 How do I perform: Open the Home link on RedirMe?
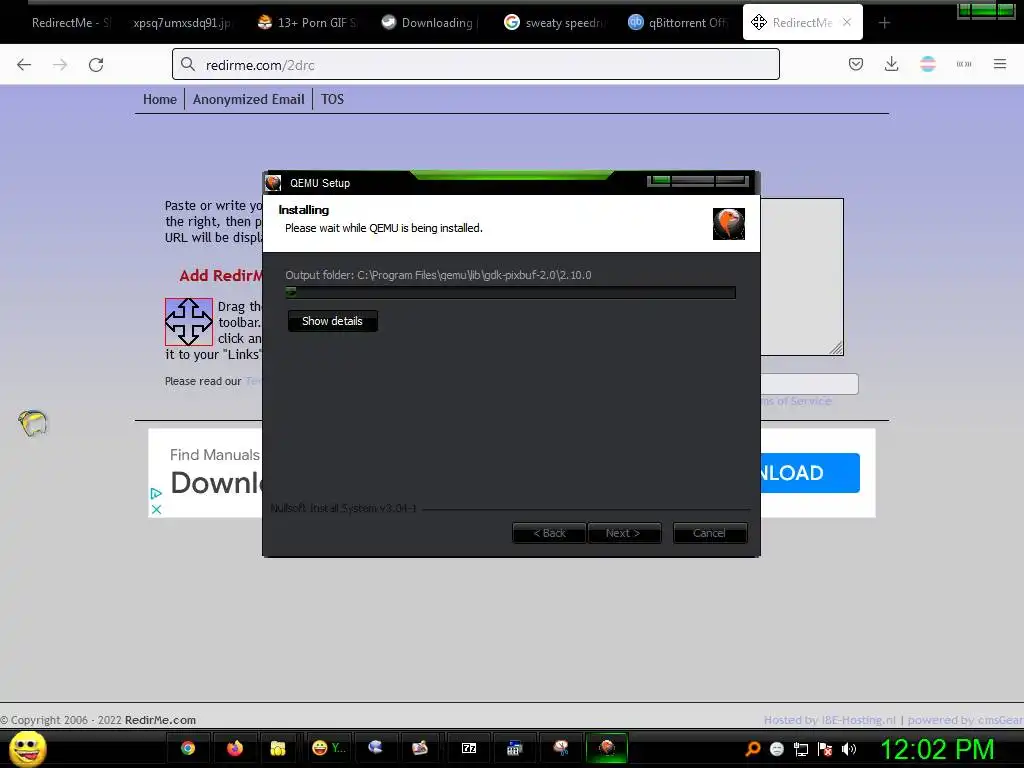[160, 99]
